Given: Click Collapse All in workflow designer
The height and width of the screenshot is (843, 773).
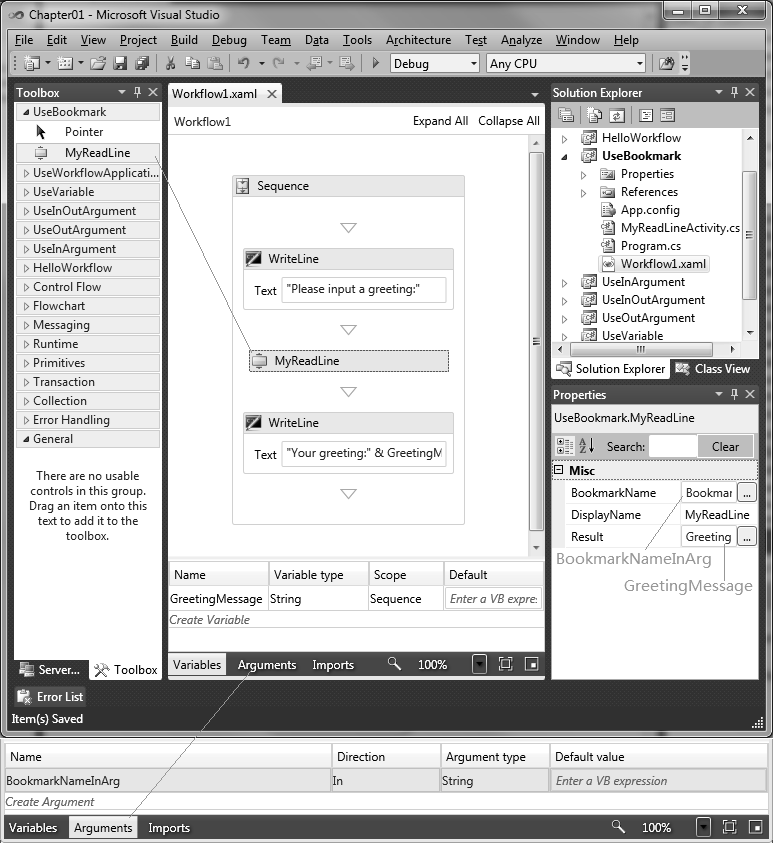Looking at the screenshot, I should click(x=509, y=121).
